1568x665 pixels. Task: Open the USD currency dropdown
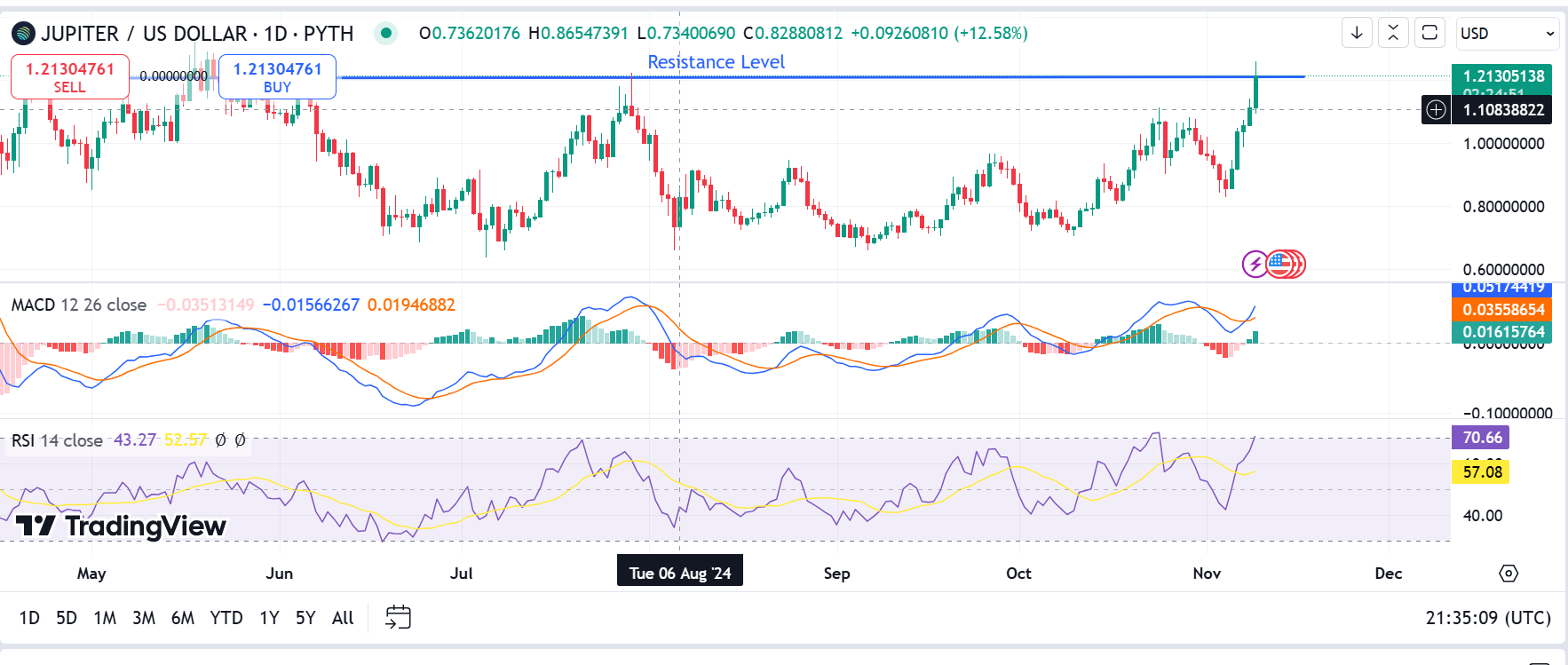click(1507, 33)
